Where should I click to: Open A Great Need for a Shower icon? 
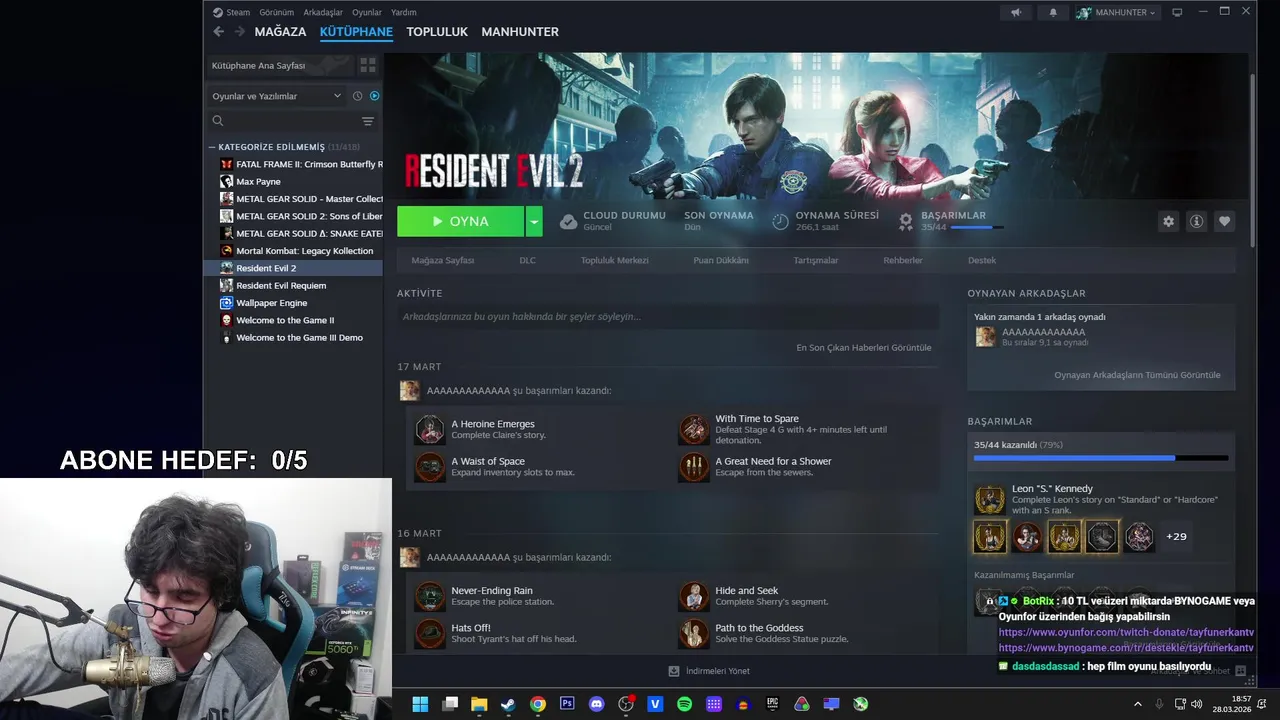coord(694,467)
